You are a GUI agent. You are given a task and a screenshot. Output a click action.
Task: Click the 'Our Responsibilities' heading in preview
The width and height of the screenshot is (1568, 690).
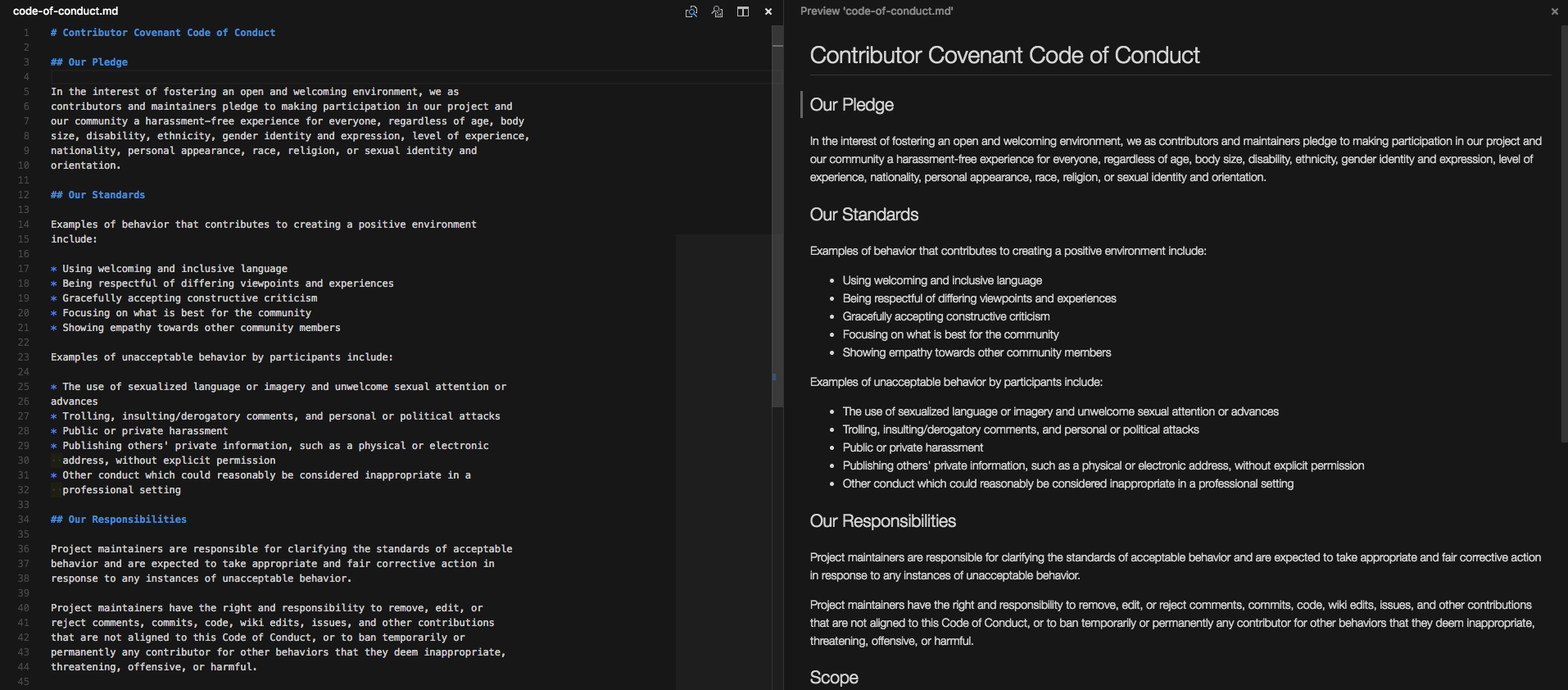click(882, 521)
